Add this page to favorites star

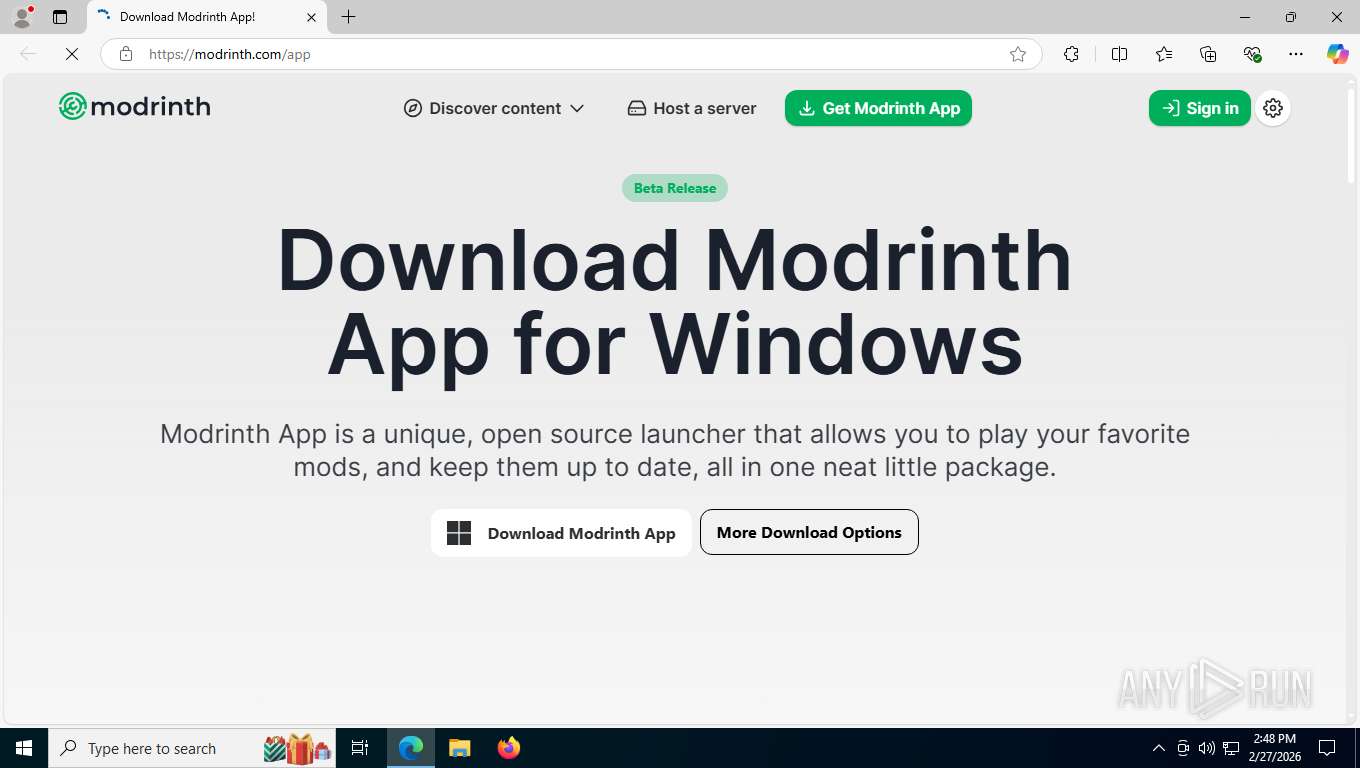coord(1018,54)
